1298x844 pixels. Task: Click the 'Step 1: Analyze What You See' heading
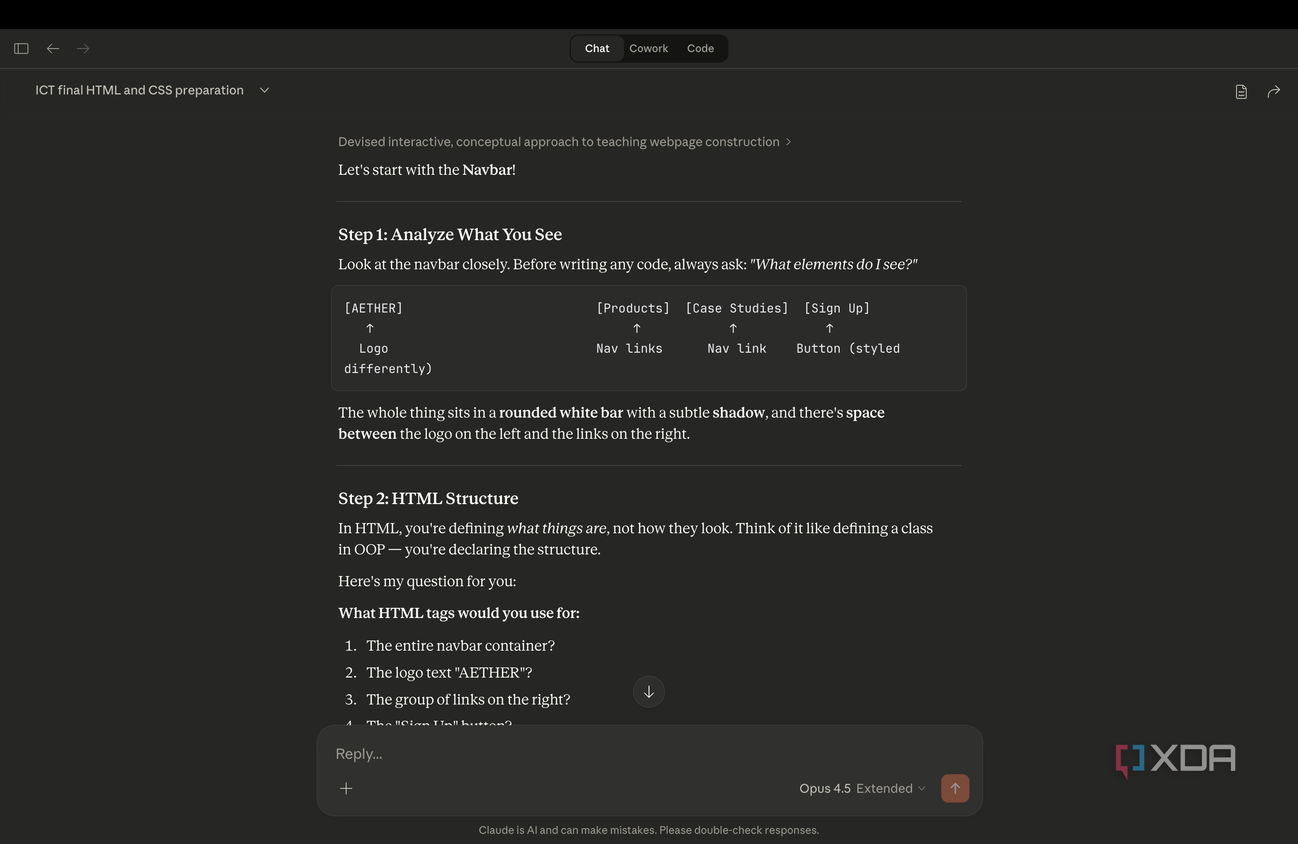click(x=450, y=234)
